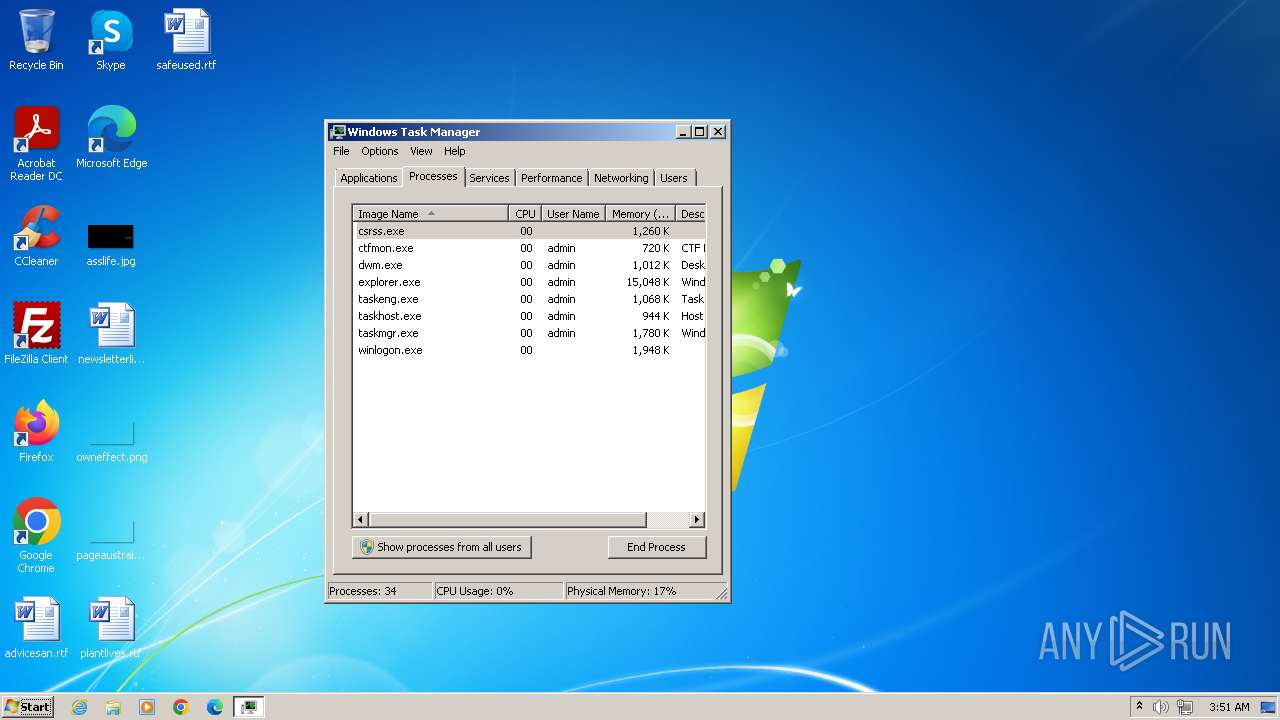Select the taskmgr.exe process row

coord(529,333)
